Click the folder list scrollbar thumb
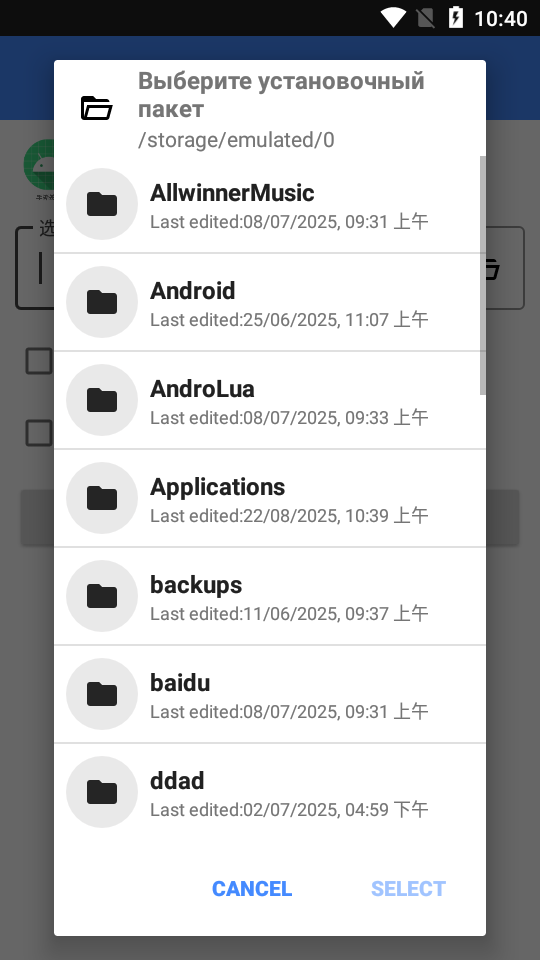The height and width of the screenshot is (960, 540). pos(482,275)
